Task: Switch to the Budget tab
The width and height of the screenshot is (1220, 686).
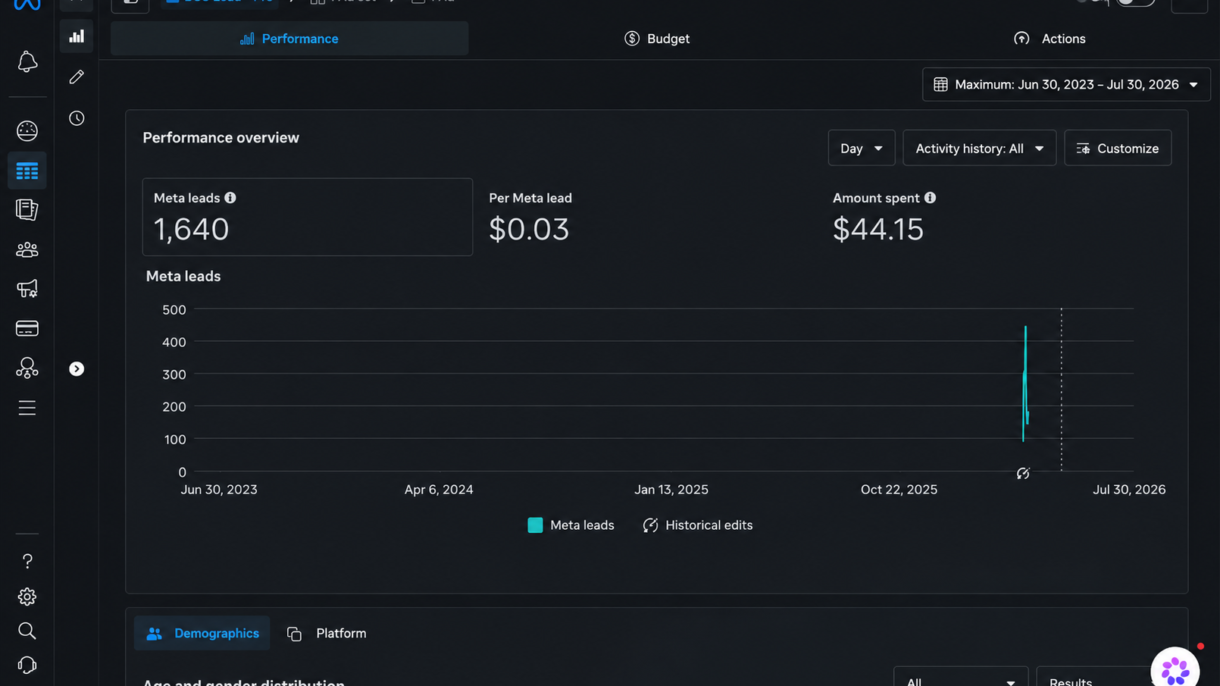Action: pos(657,39)
